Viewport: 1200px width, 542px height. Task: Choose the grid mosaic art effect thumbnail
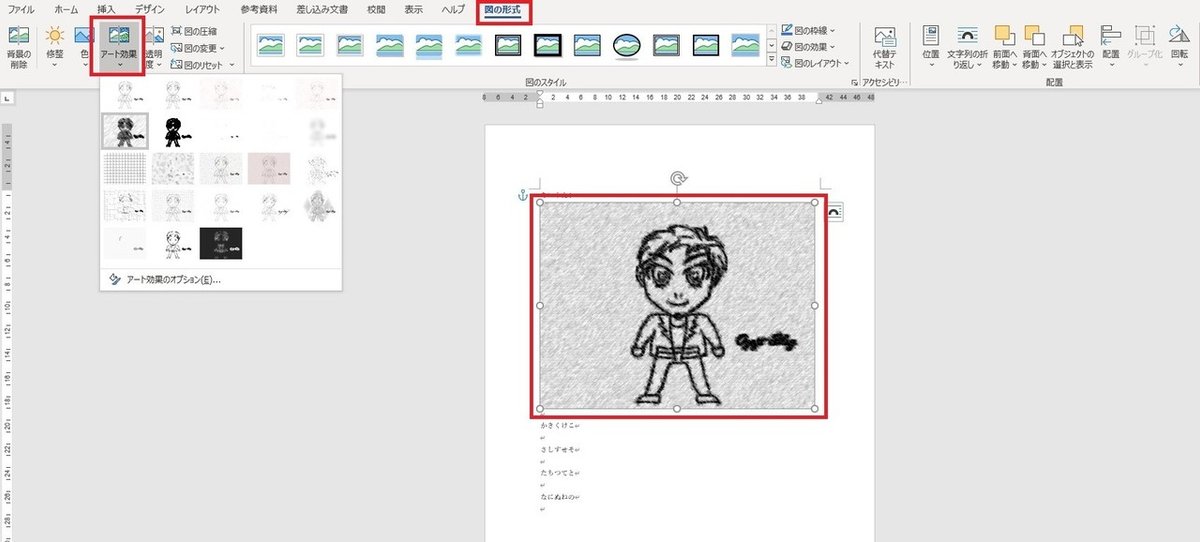(x=125, y=168)
